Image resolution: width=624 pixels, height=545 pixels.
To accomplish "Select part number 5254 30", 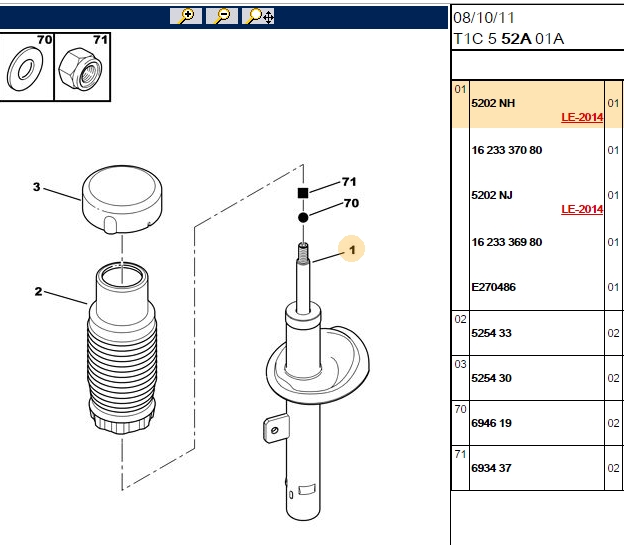I will (x=491, y=378).
